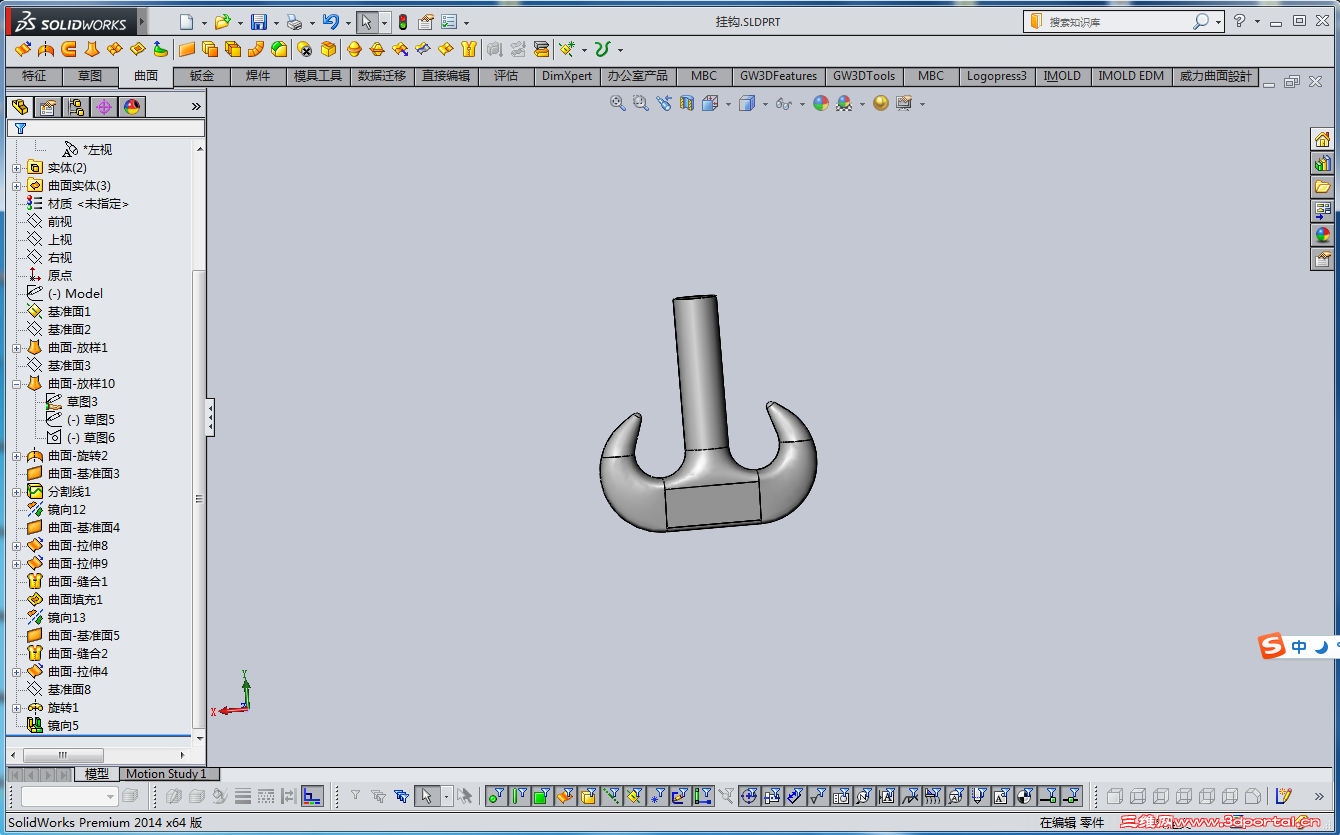
Task: Select the 曲面-缝合2 feature in the tree
Action: 68,654
